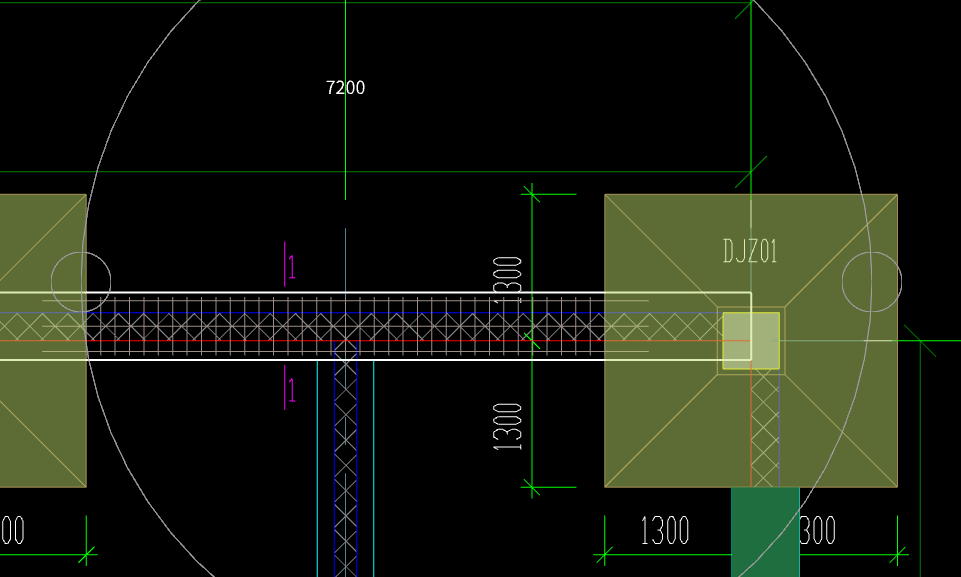
Task: Select the vertical blue cross-hatched beam
Action: (x=346, y=460)
